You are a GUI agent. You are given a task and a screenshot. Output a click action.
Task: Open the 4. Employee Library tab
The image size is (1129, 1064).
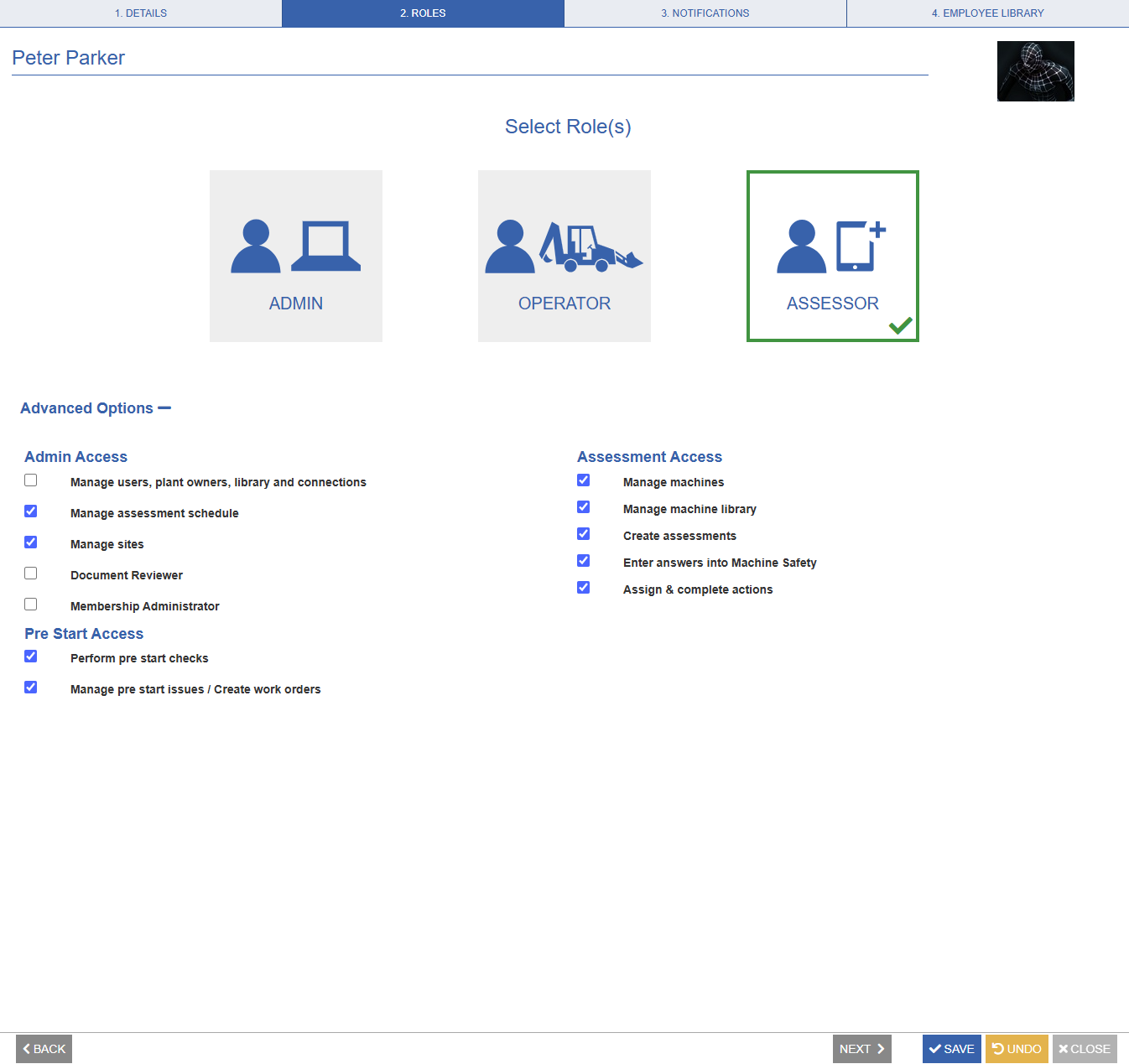click(988, 13)
